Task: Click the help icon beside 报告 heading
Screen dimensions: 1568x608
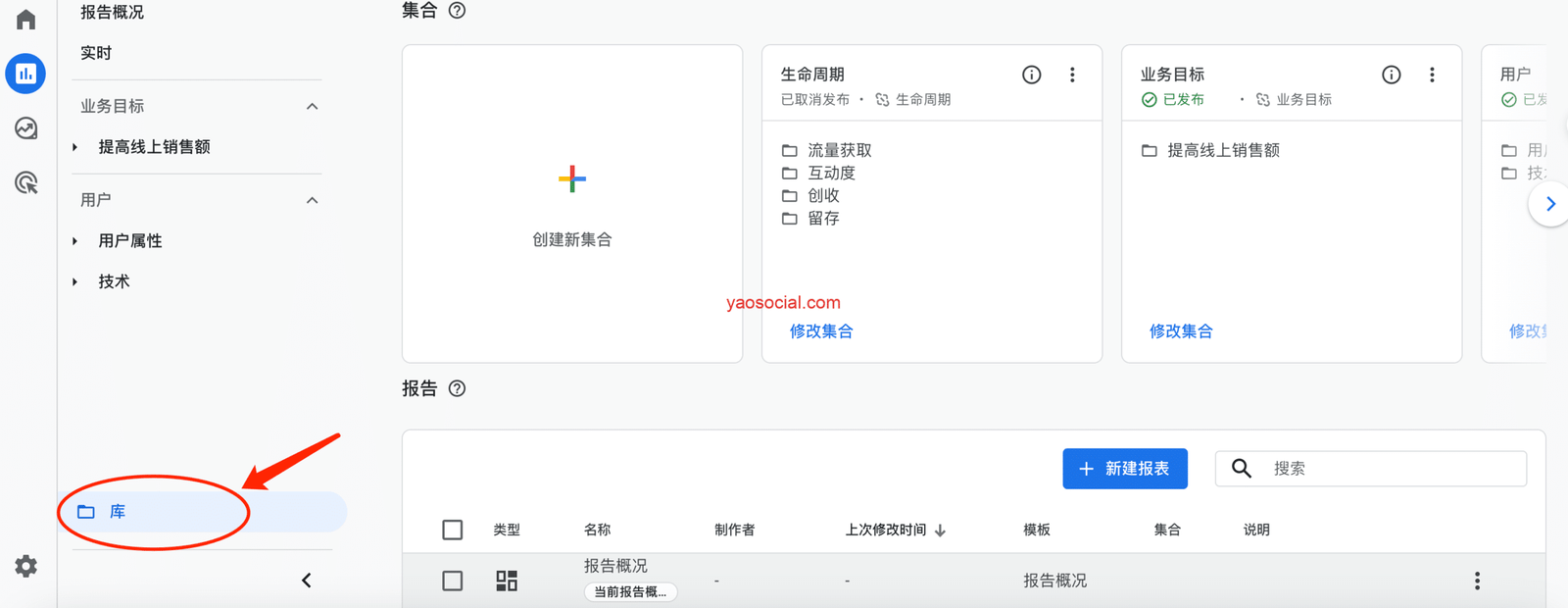Action: (x=457, y=388)
